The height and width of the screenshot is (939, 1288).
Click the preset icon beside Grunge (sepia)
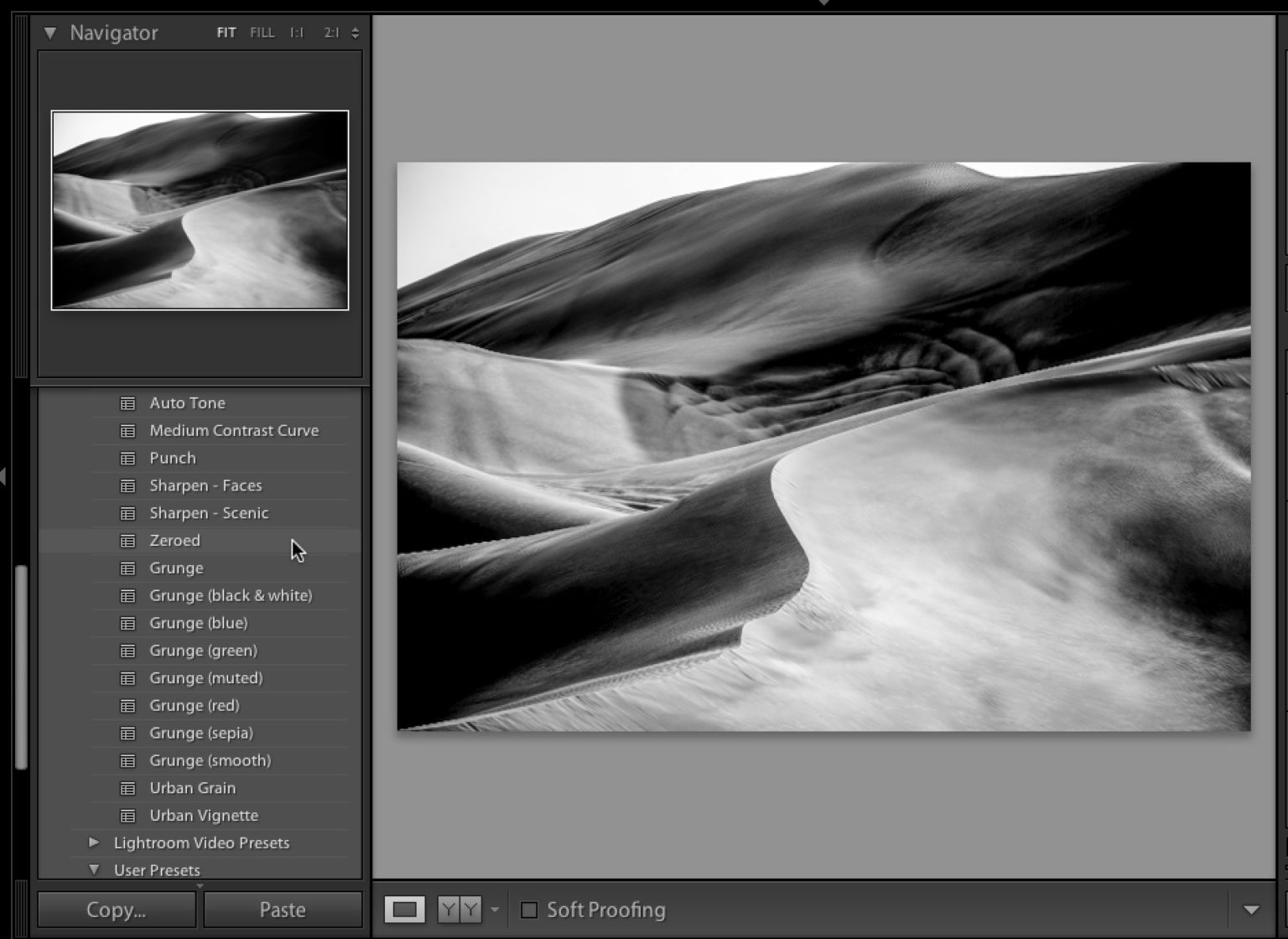point(127,733)
